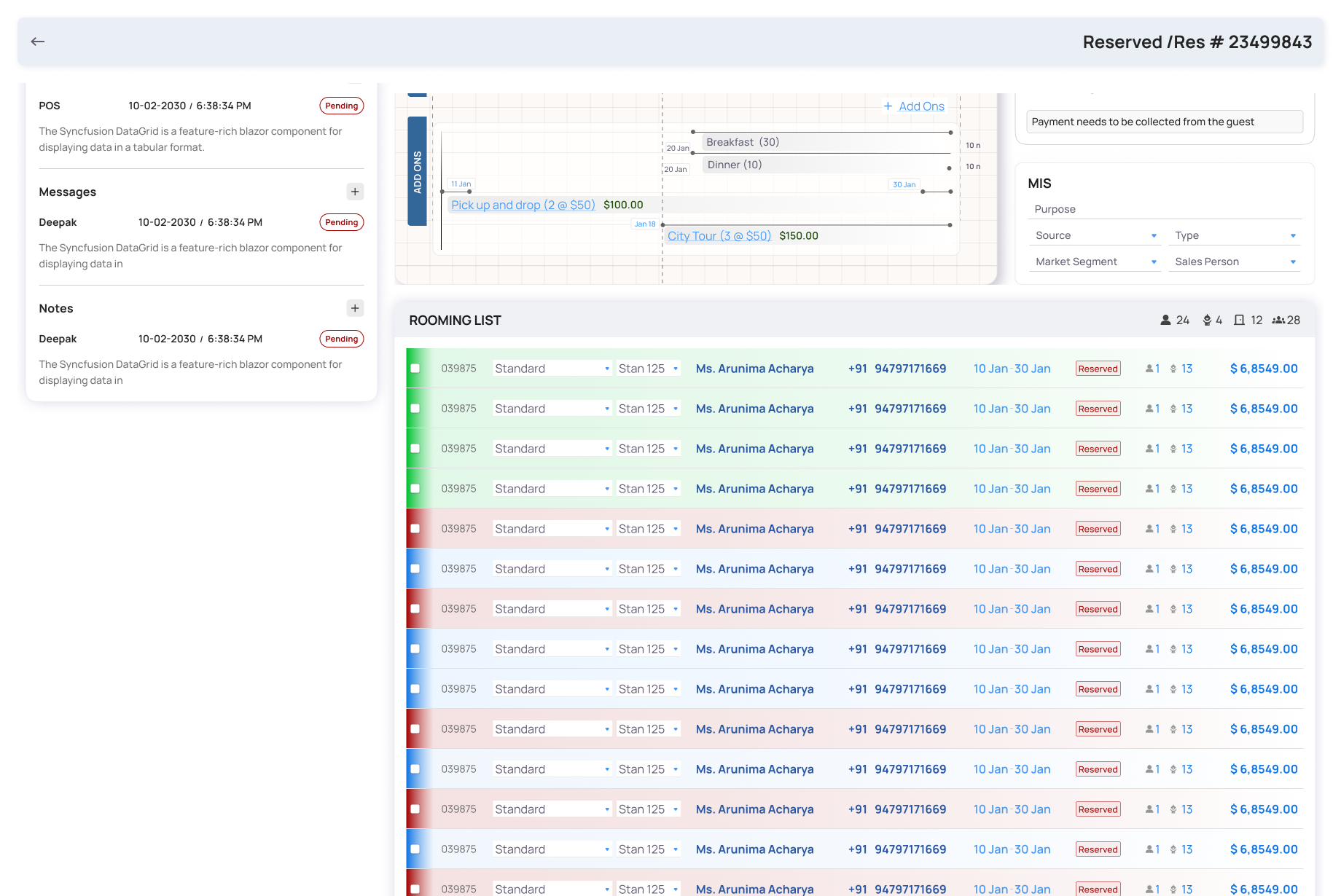Open the Source dropdown in MIS
The height and width of the screenshot is (896, 1341).
click(x=1095, y=235)
